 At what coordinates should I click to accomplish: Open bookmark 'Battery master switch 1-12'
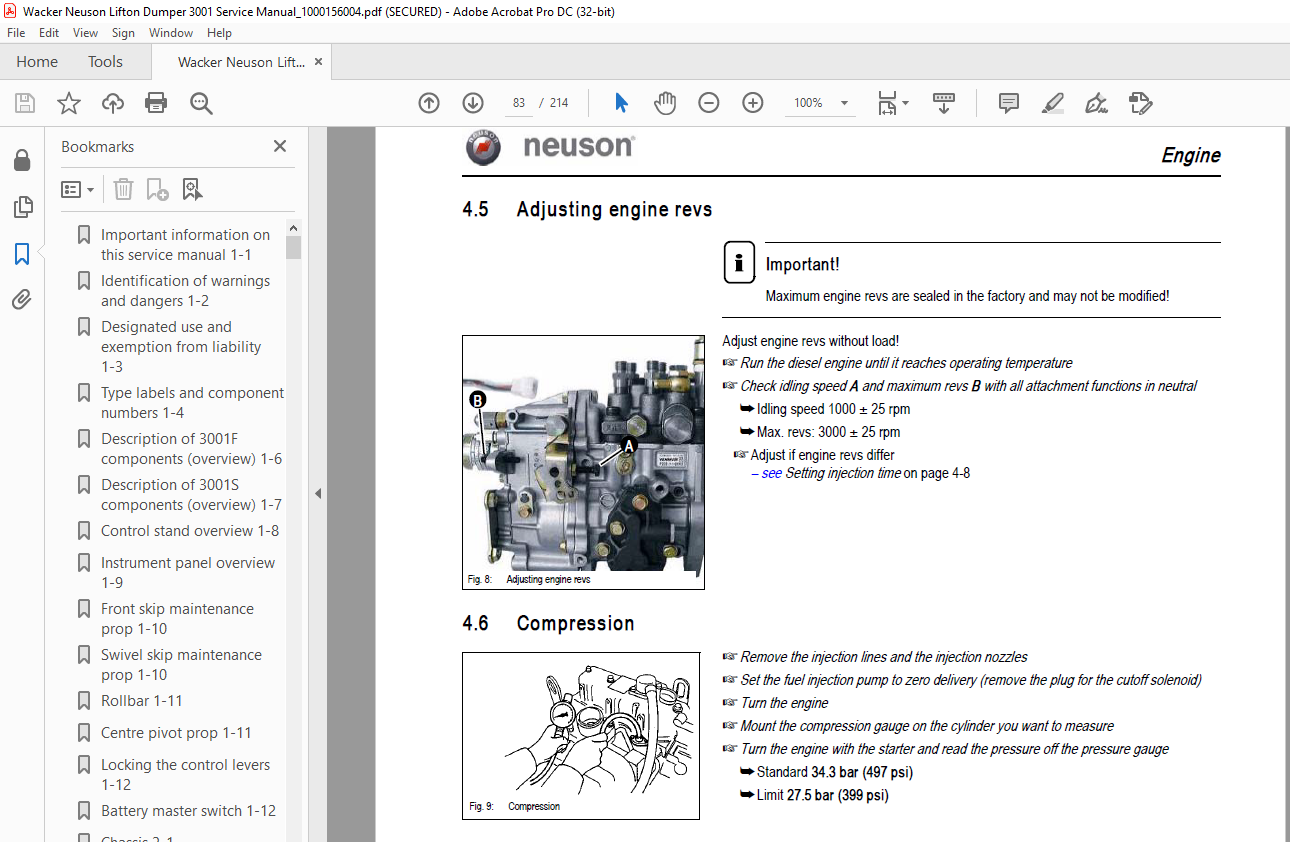(188, 811)
